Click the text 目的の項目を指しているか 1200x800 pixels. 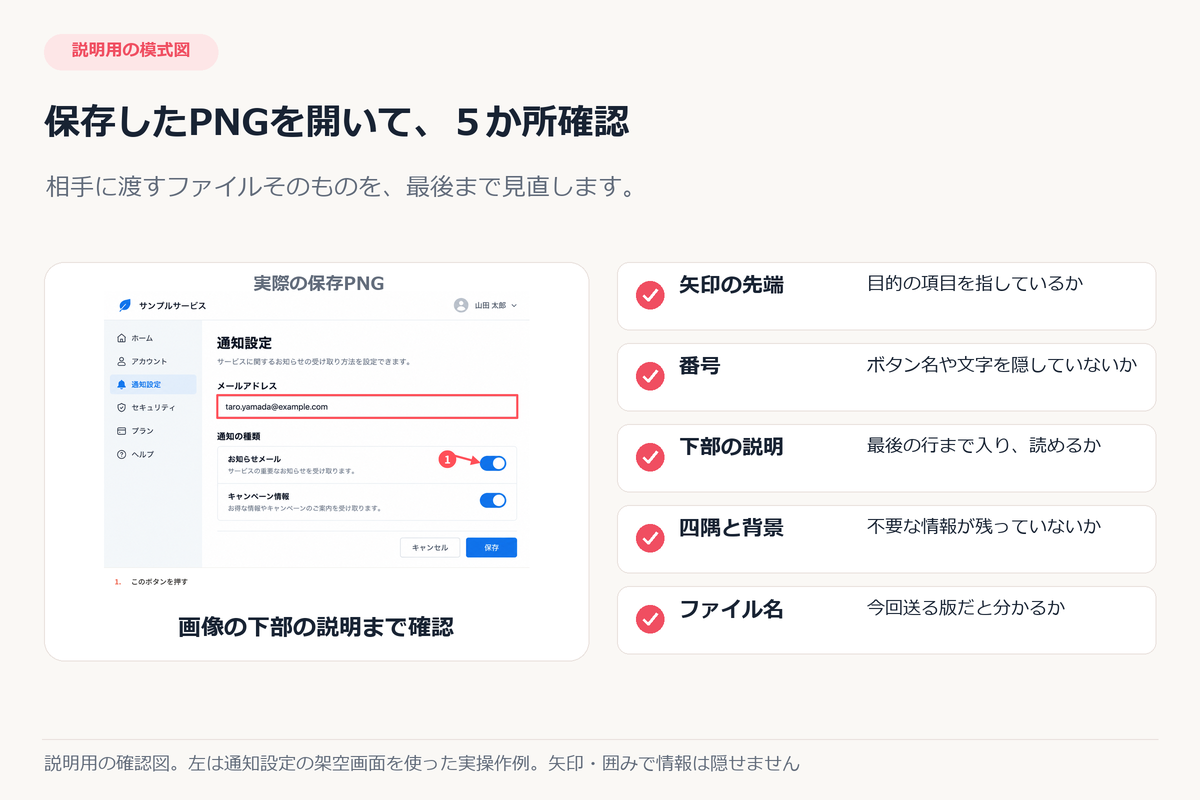(975, 284)
